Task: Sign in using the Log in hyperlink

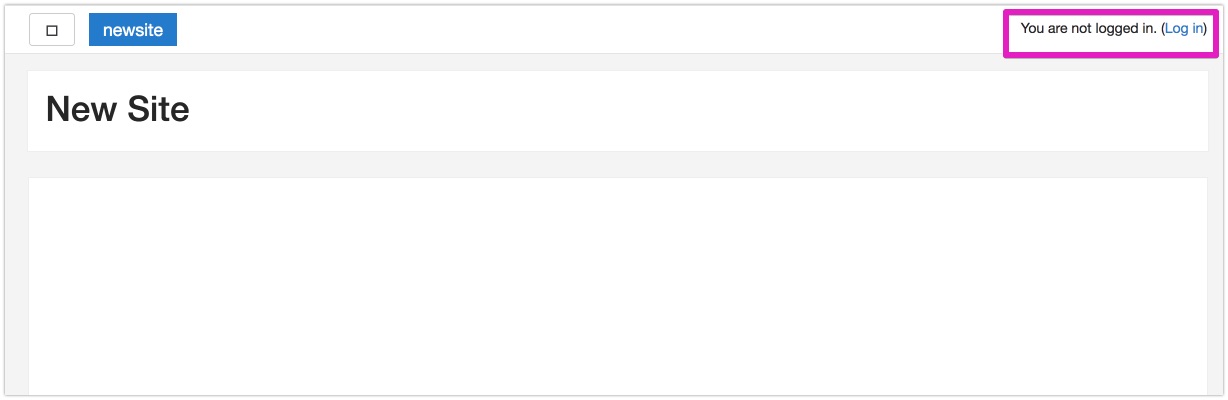Action: (1184, 29)
